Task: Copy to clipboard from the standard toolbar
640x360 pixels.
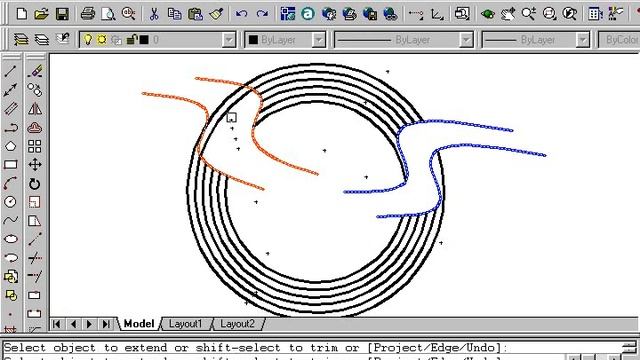Action: tap(175, 14)
